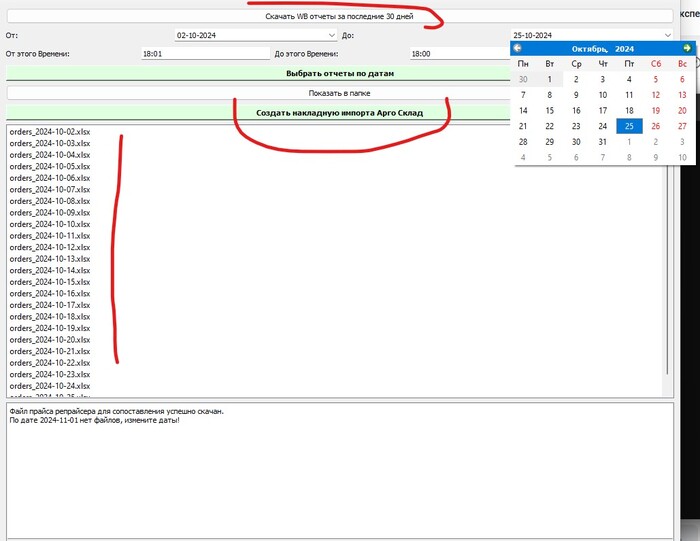Select file orders_2024-10-19.xlsx

click(x=50, y=329)
